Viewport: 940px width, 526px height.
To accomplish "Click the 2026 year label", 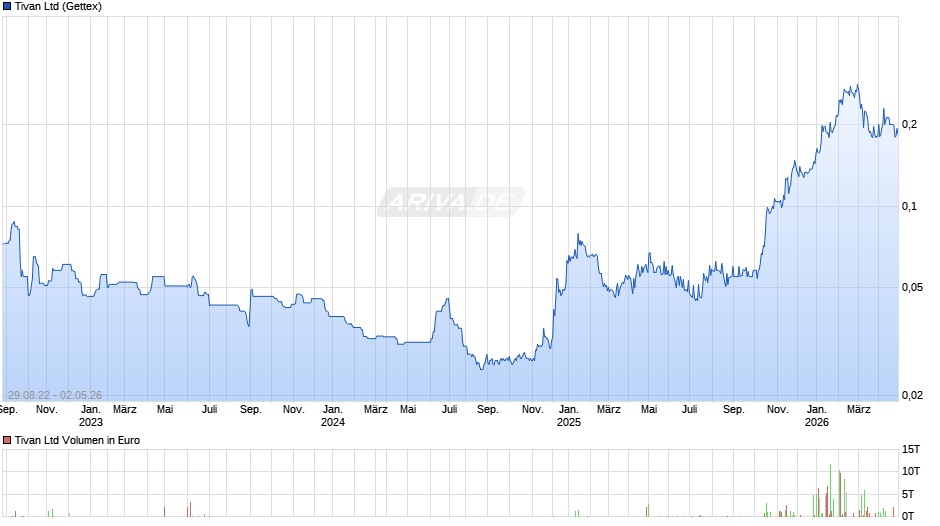I will (817, 422).
